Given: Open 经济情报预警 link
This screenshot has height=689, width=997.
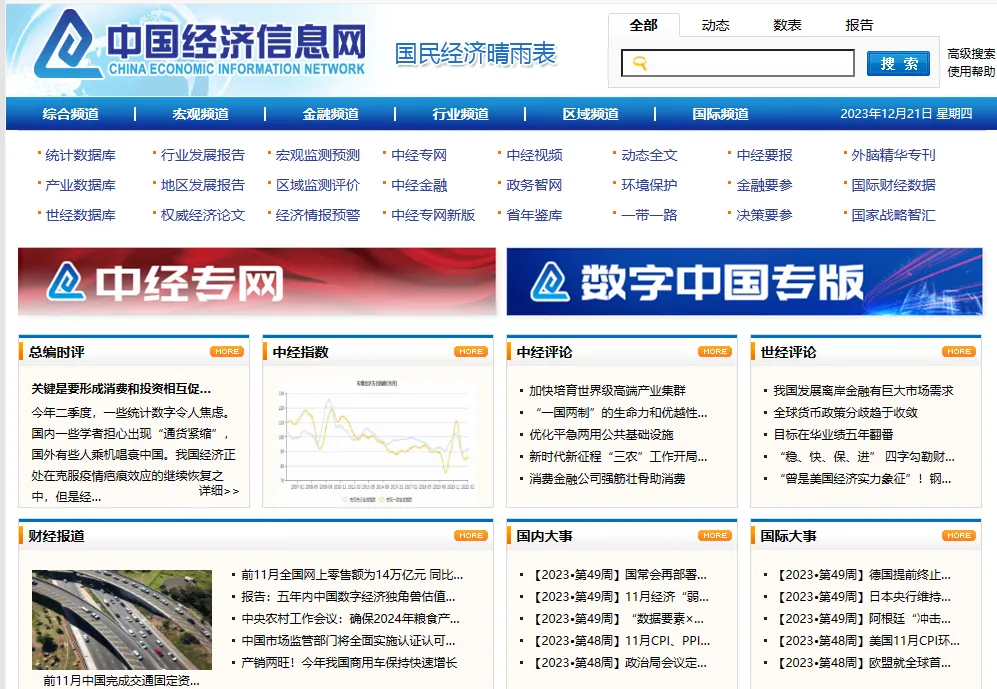Looking at the screenshot, I should (317, 215).
